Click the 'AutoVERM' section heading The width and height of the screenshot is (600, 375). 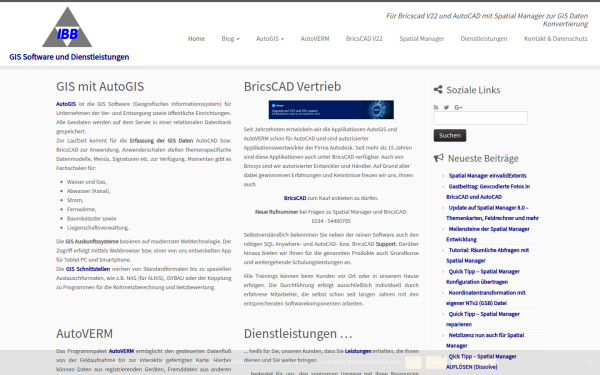pos(85,334)
